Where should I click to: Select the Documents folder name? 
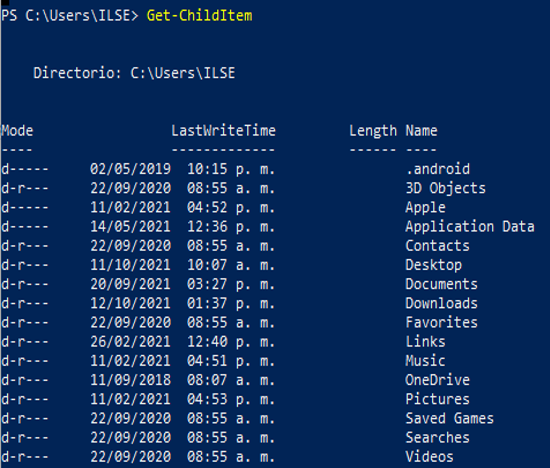pyautogui.click(x=442, y=284)
